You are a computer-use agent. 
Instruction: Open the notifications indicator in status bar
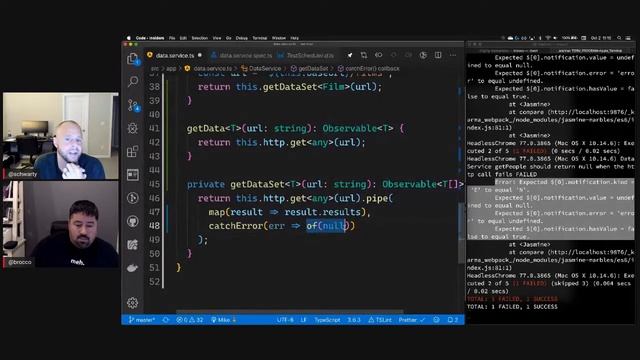[x=453, y=320]
